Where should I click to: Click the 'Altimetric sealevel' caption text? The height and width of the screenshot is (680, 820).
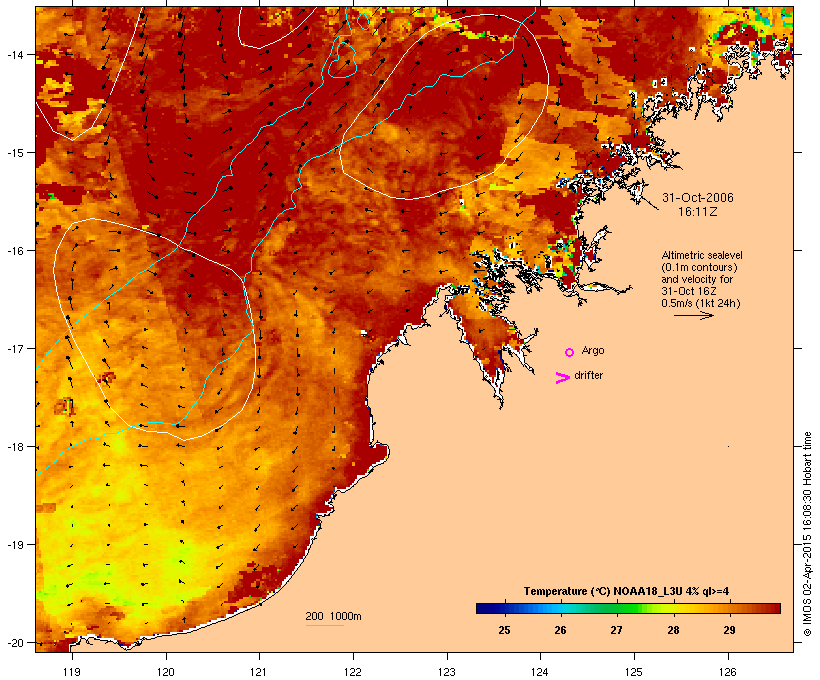[702, 255]
